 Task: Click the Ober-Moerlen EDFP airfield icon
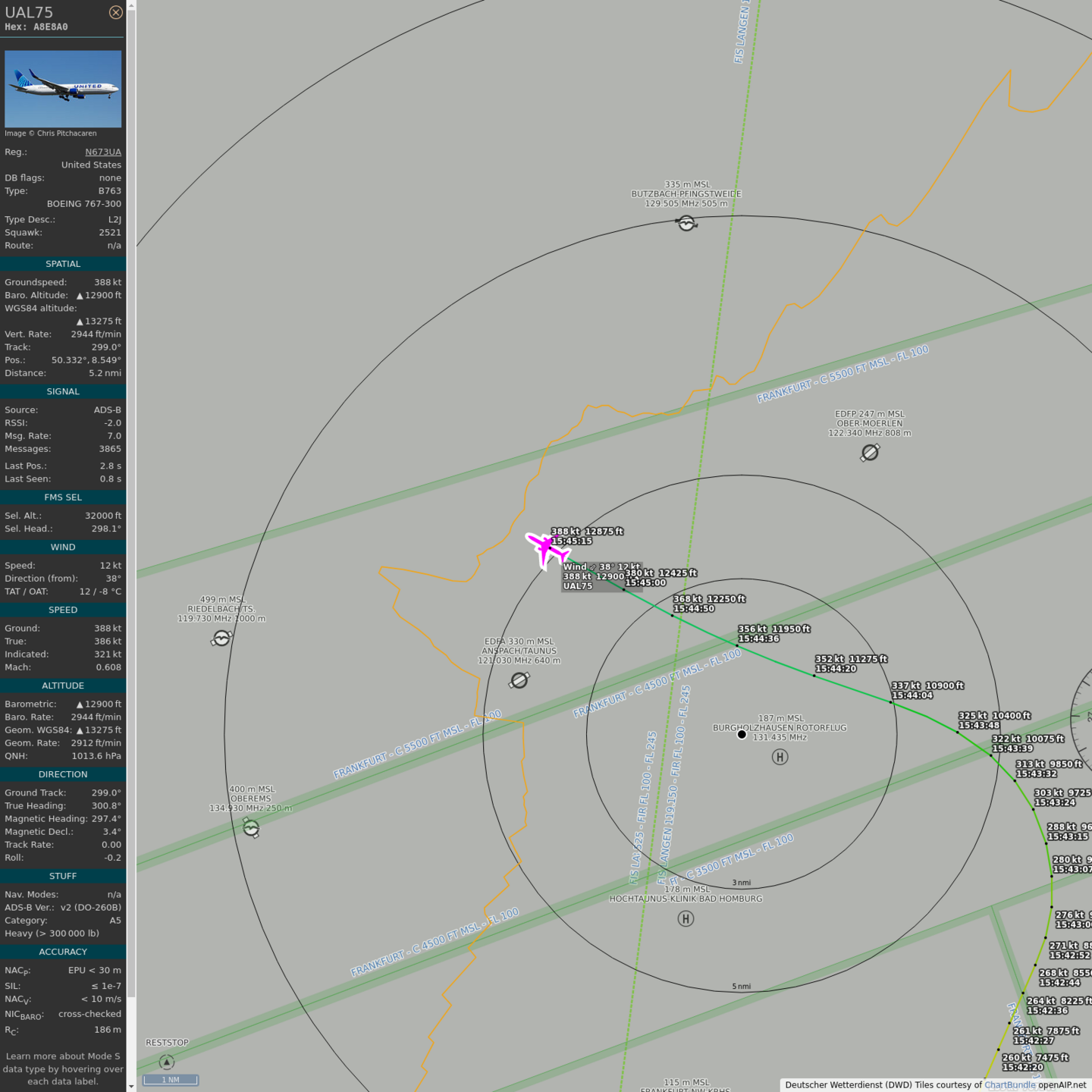point(870,453)
